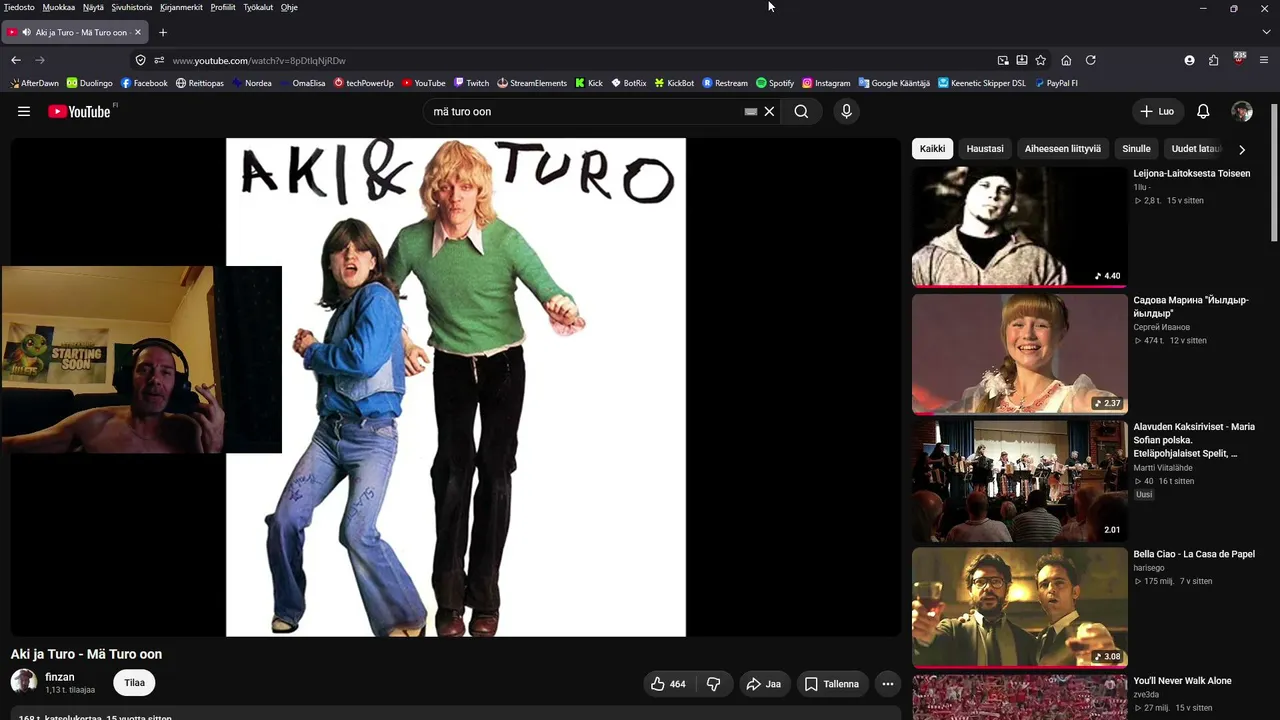Select the Aiheeseen liittyviä filter chip
Screen dimensions: 1280x720
pos(1062,149)
